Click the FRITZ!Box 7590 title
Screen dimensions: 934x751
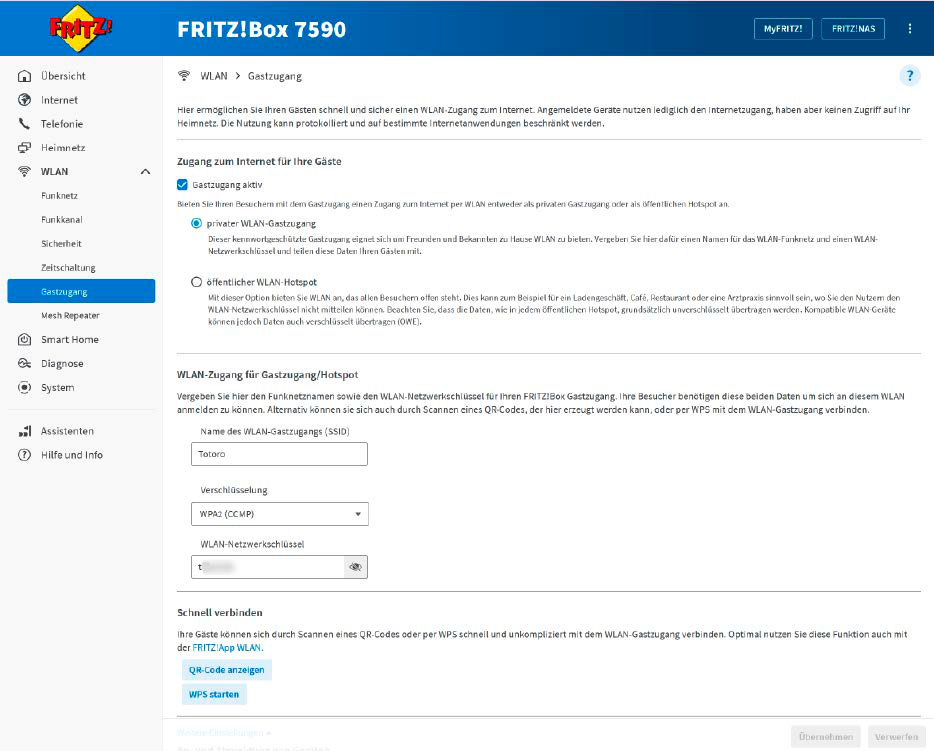(261, 29)
